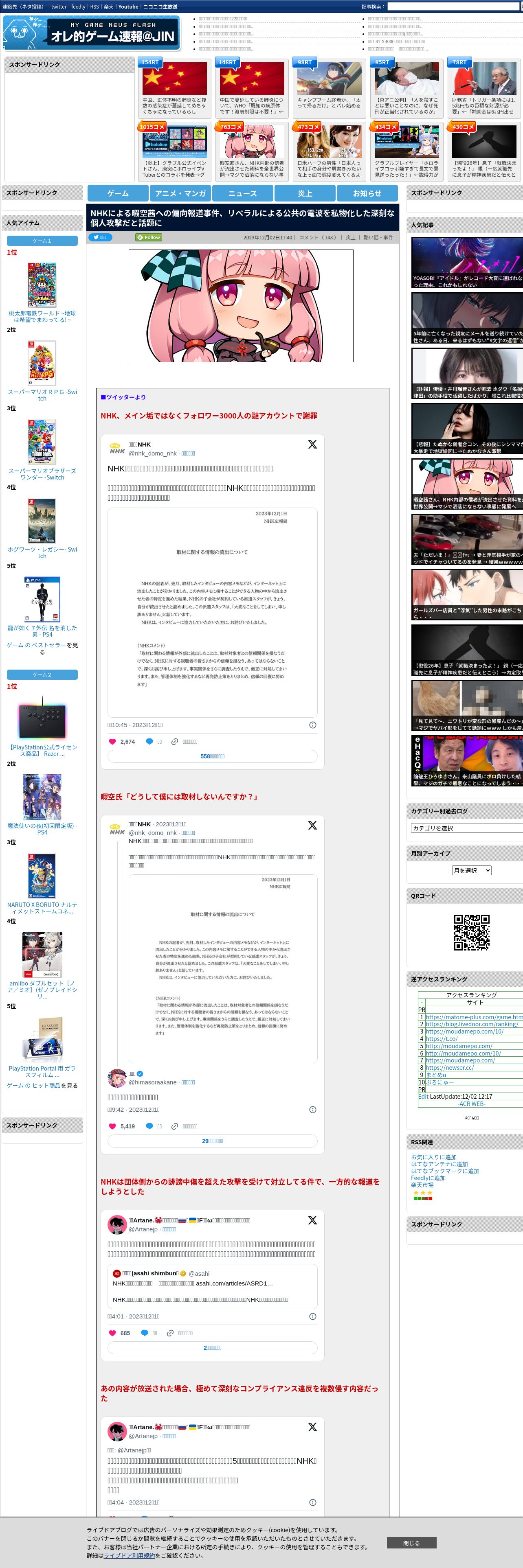Screen dimensions: 523x1568
Task: Click the green Follow button
Action: [x=149, y=237]
